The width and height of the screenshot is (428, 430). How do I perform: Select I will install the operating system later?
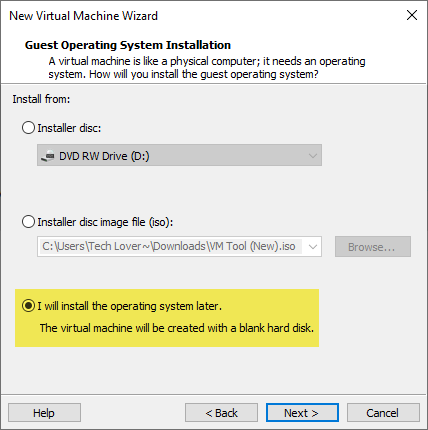pyautogui.click(x=28, y=306)
